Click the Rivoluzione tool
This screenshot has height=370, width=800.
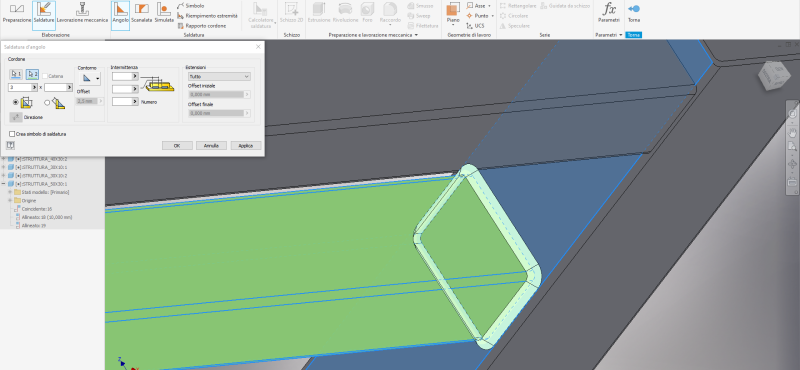[x=345, y=14]
